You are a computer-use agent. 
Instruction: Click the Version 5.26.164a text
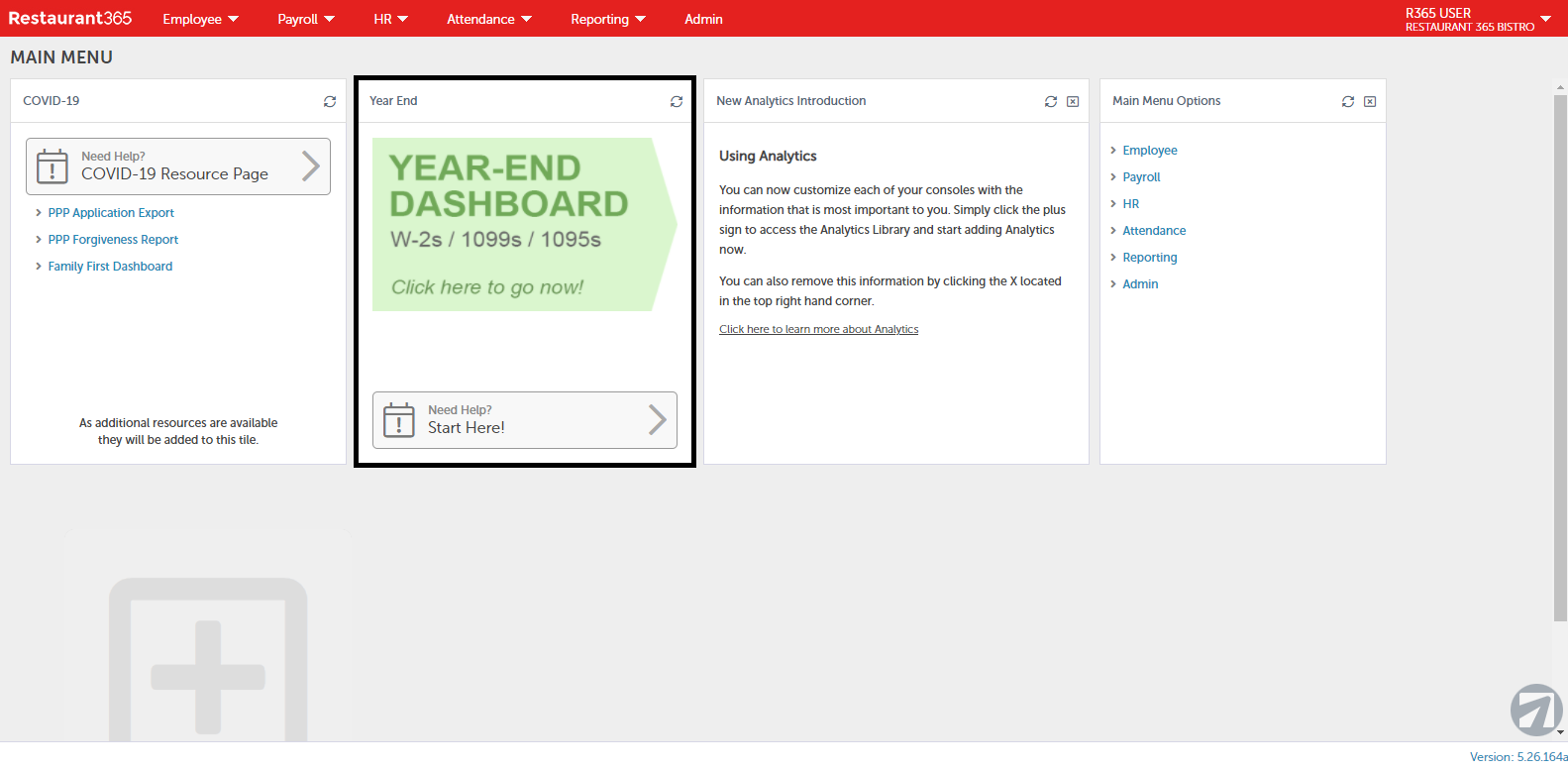pos(1518,757)
